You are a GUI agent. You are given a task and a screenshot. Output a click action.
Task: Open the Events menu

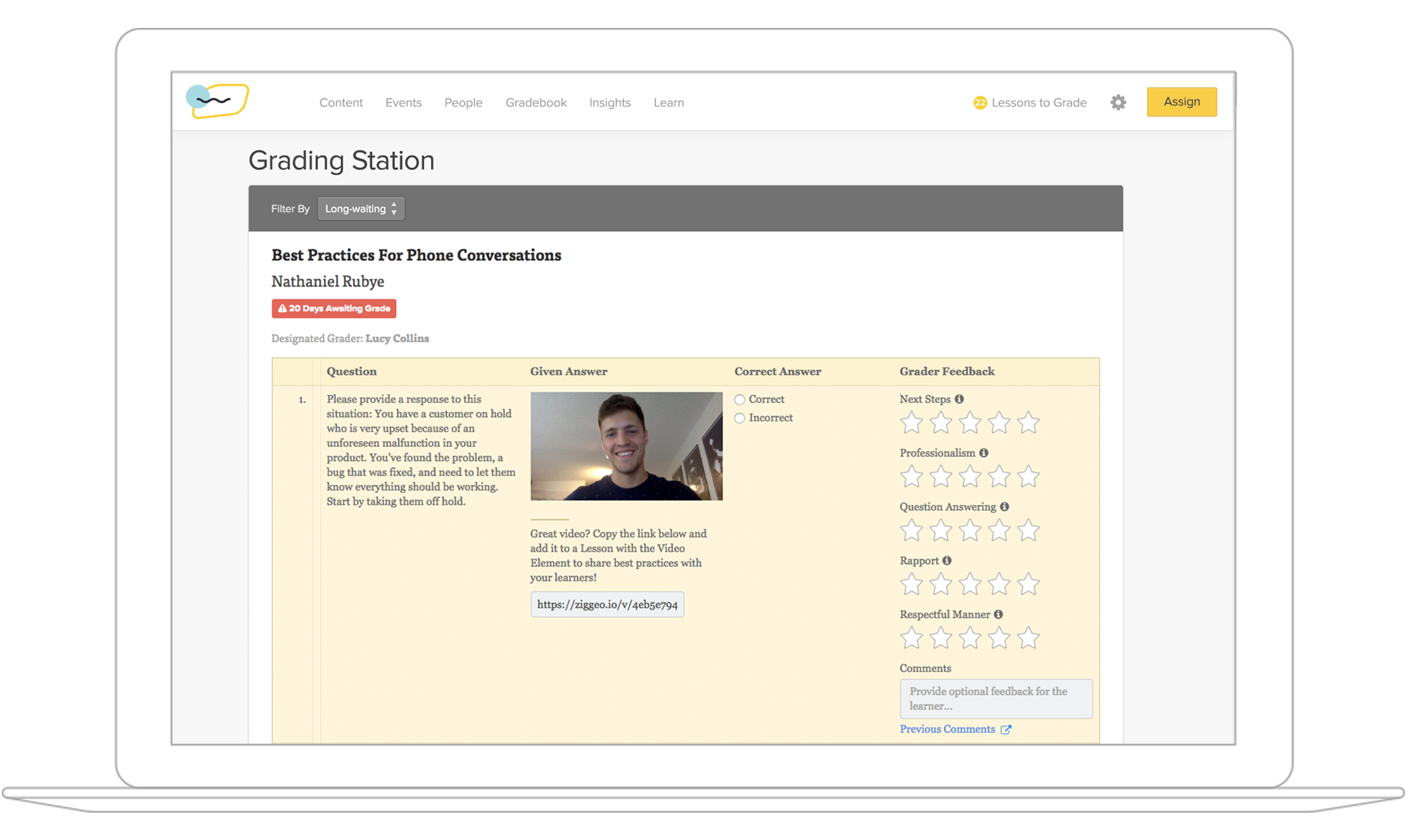coord(403,103)
